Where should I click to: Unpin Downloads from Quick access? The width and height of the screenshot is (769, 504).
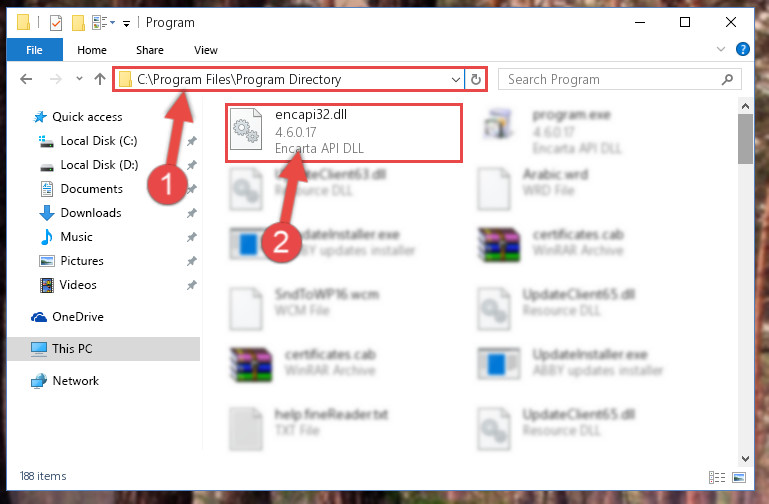click(192, 213)
